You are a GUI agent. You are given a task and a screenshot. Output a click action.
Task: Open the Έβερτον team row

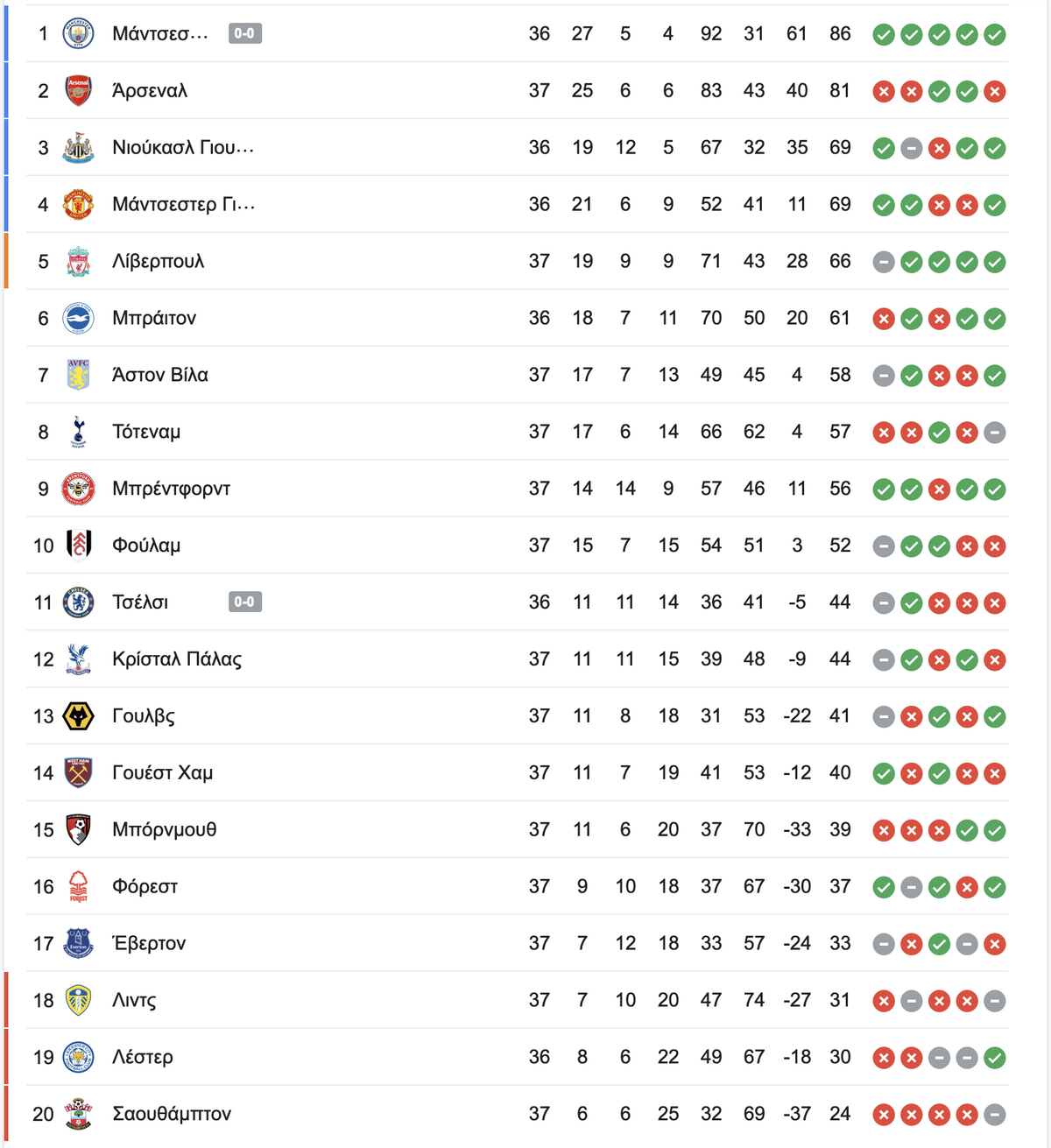click(x=517, y=943)
